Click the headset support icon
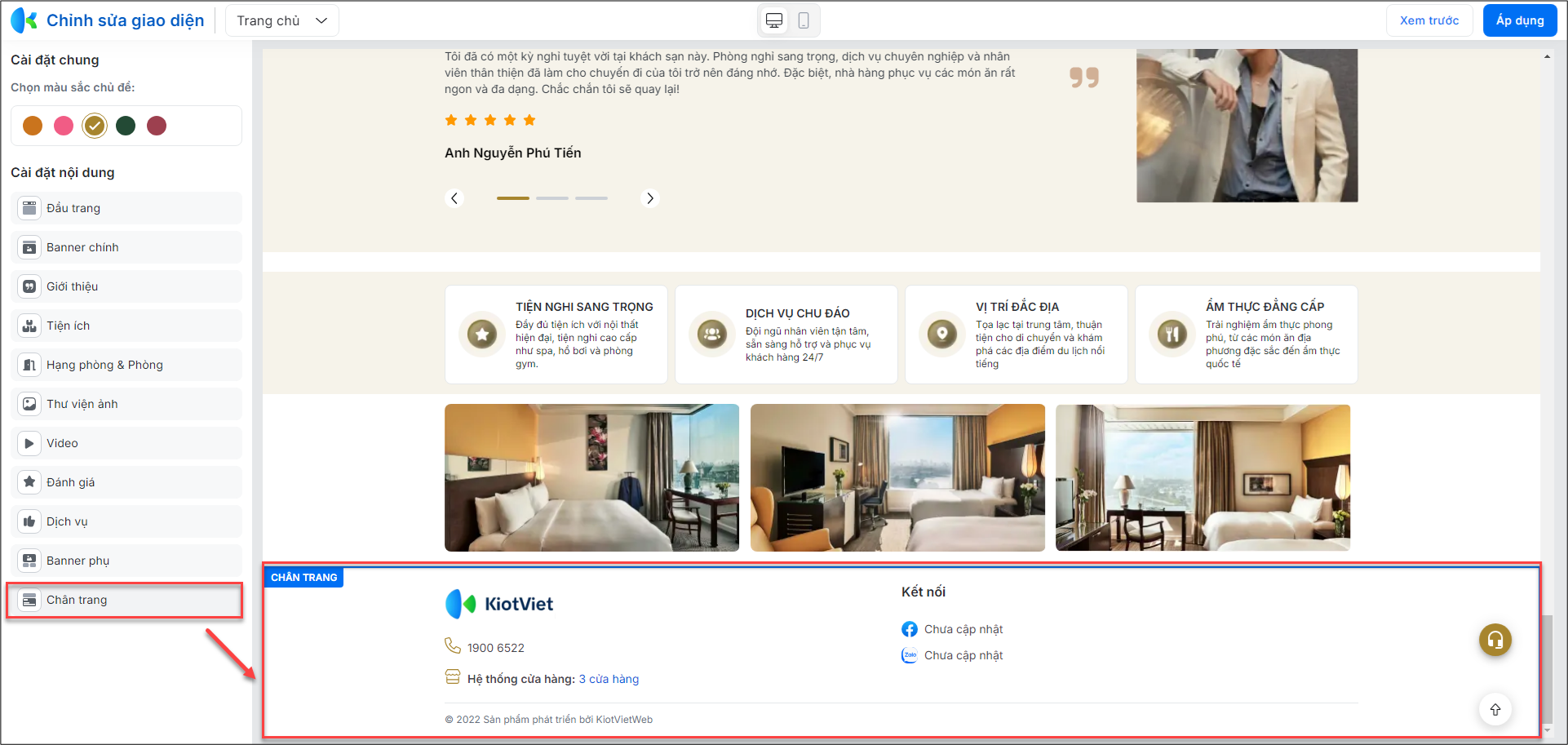This screenshot has width=1568, height=745. [x=1495, y=640]
